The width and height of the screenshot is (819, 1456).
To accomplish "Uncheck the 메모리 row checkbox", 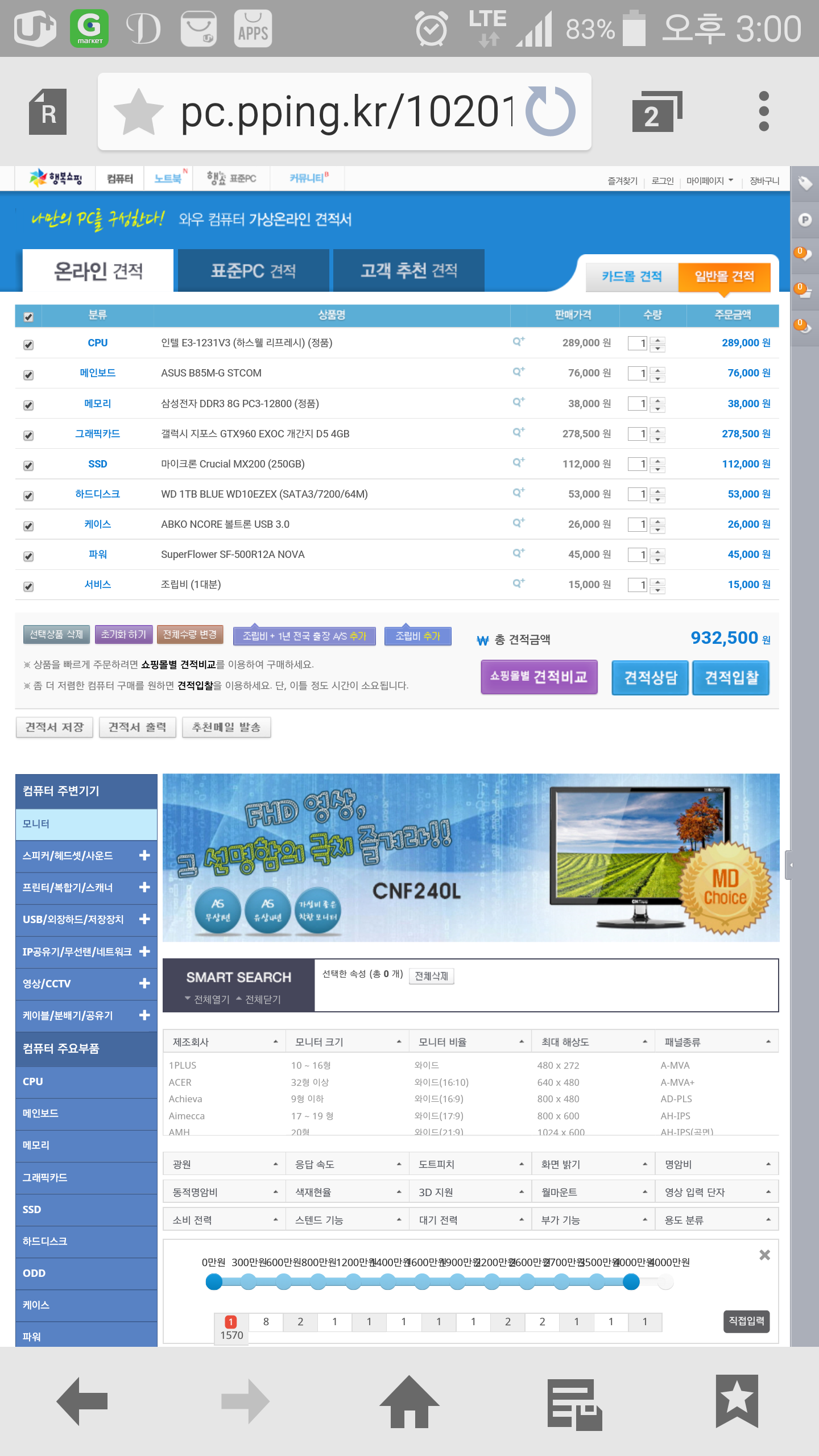I will (28, 405).
